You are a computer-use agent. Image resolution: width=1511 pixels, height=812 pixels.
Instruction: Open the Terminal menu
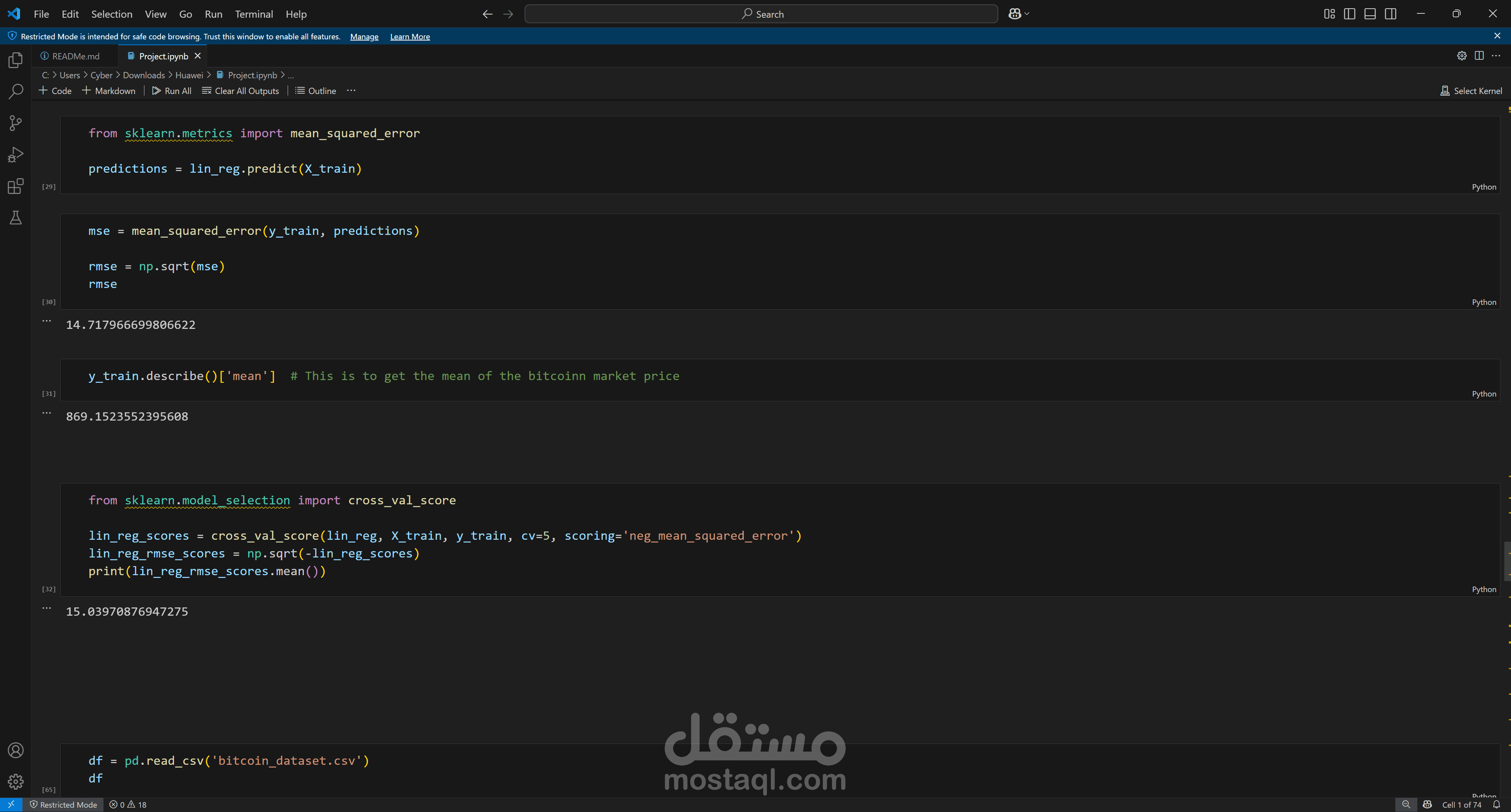click(x=253, y=14)
